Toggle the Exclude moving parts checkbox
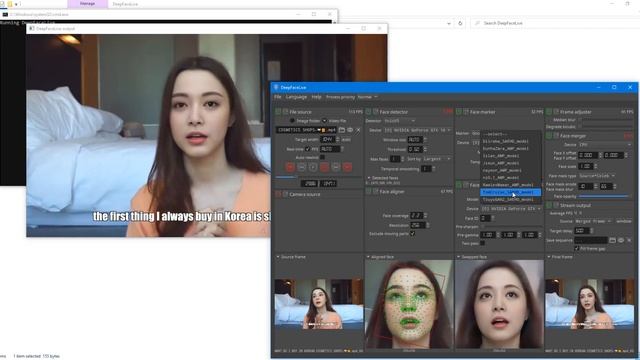 pos(412,234)
